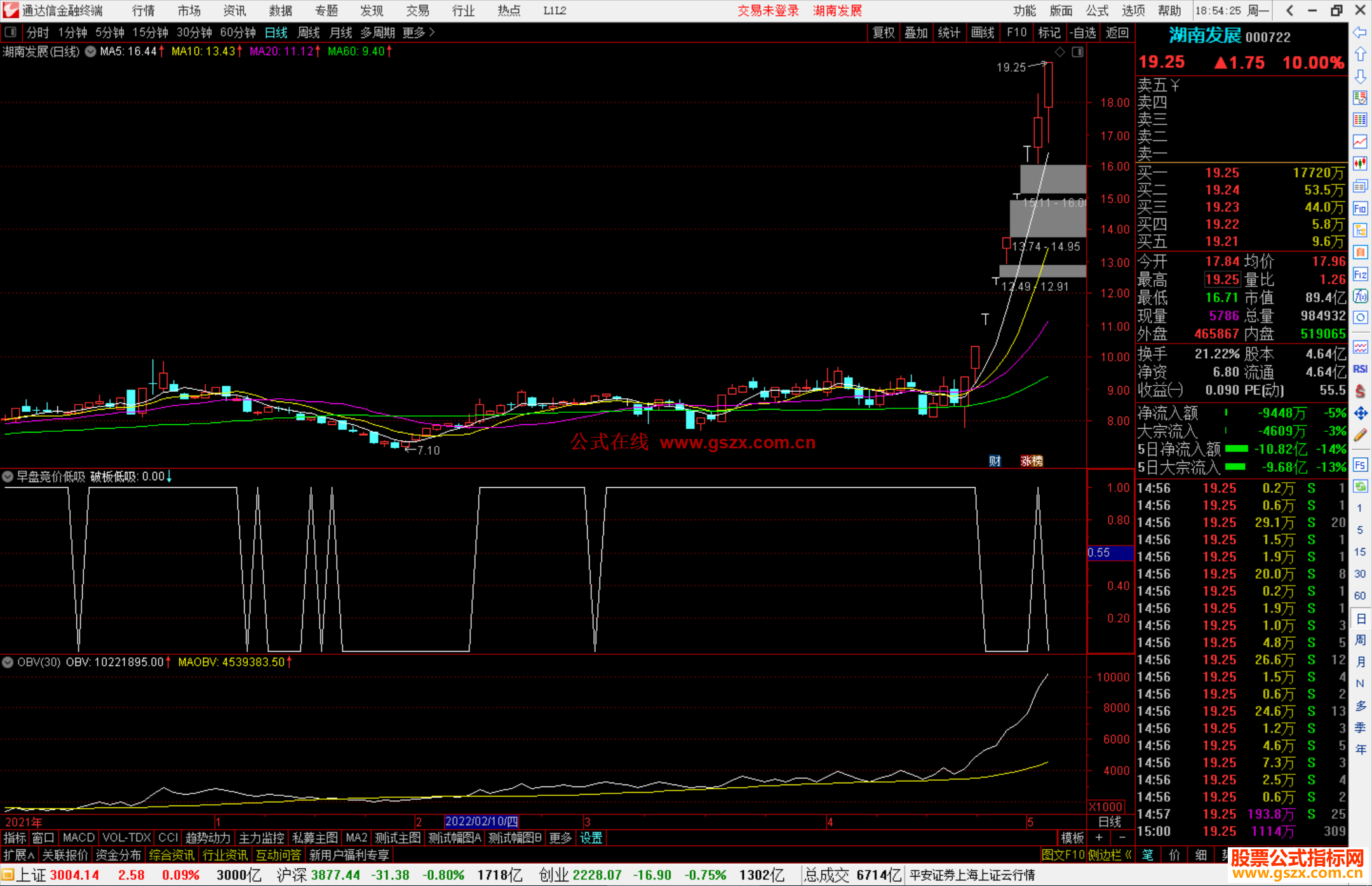The height and width of the screenshot is (886, 1372).
Task: Click 设置 in indicator tab bar
Action: click(x=591, y=838)
